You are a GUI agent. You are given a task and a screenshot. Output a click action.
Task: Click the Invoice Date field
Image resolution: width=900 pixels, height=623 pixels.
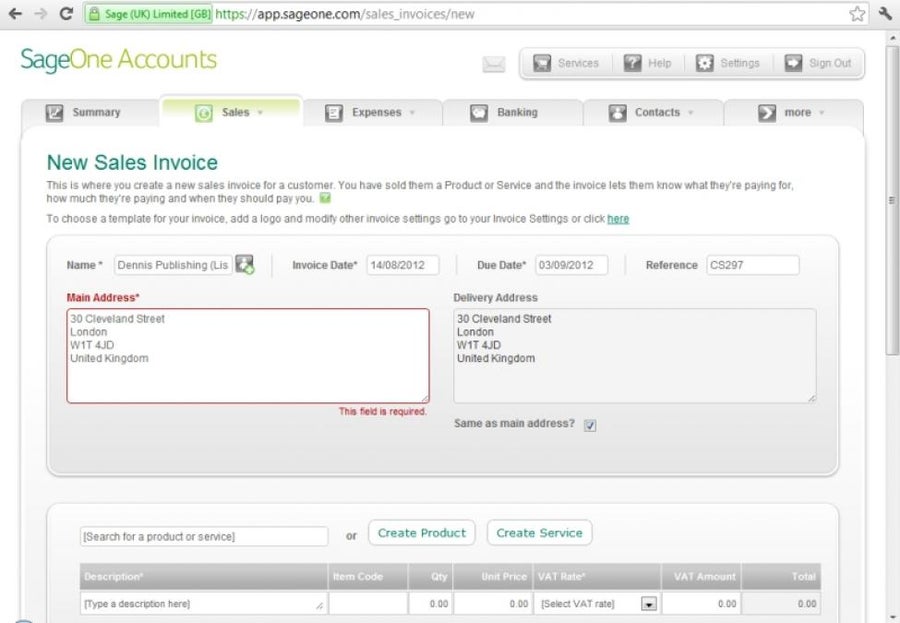click(x=403, y=265)
